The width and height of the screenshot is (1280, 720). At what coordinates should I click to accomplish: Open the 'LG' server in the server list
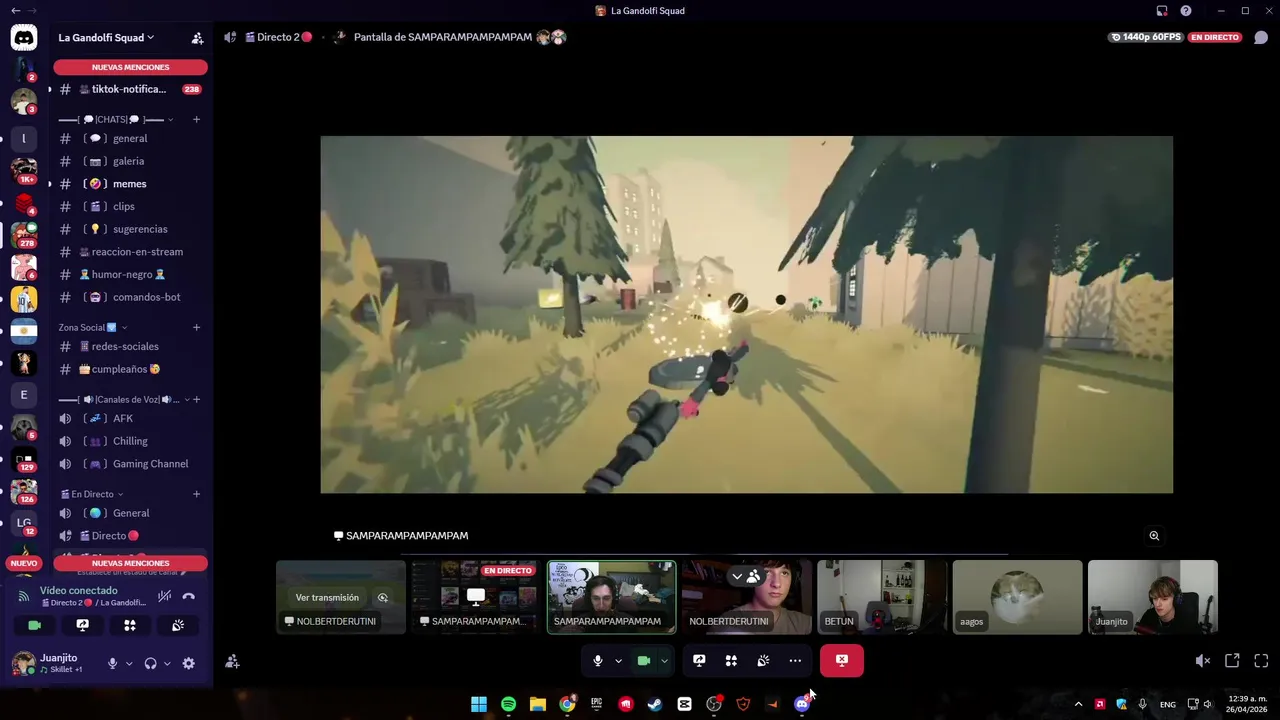24,523
